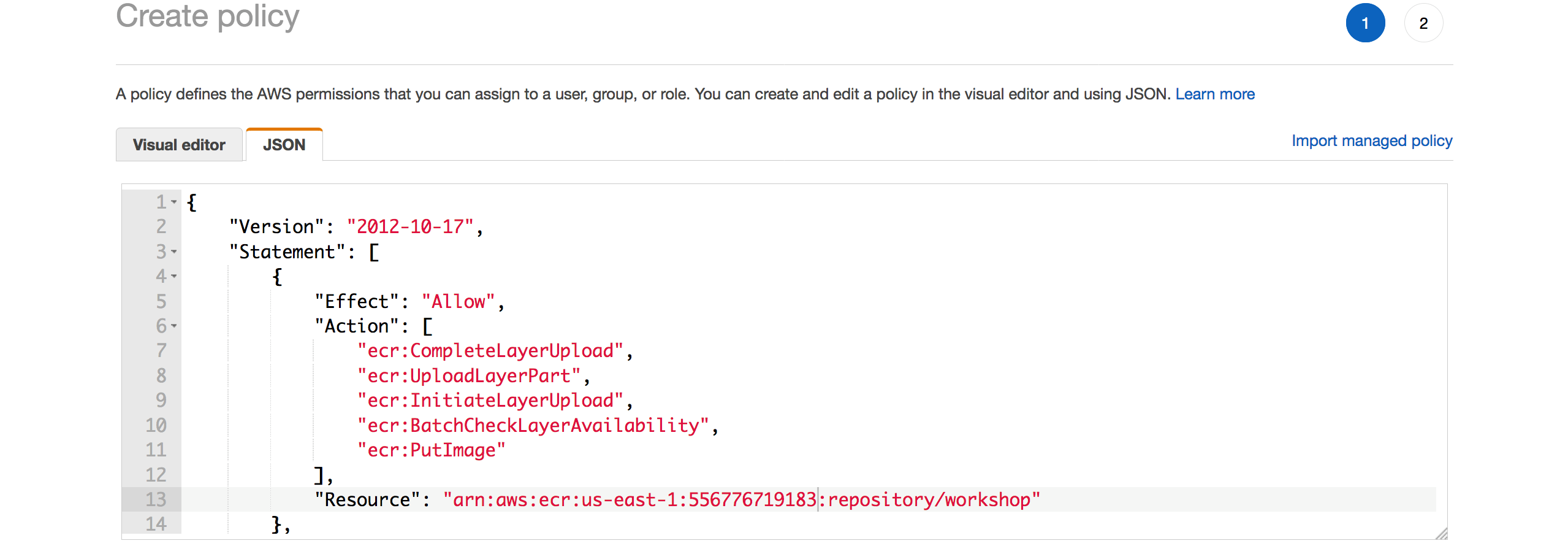Click the editor resize handle corner
Viewport: 1568px width, 546px height.
[x=1441, y=533]
